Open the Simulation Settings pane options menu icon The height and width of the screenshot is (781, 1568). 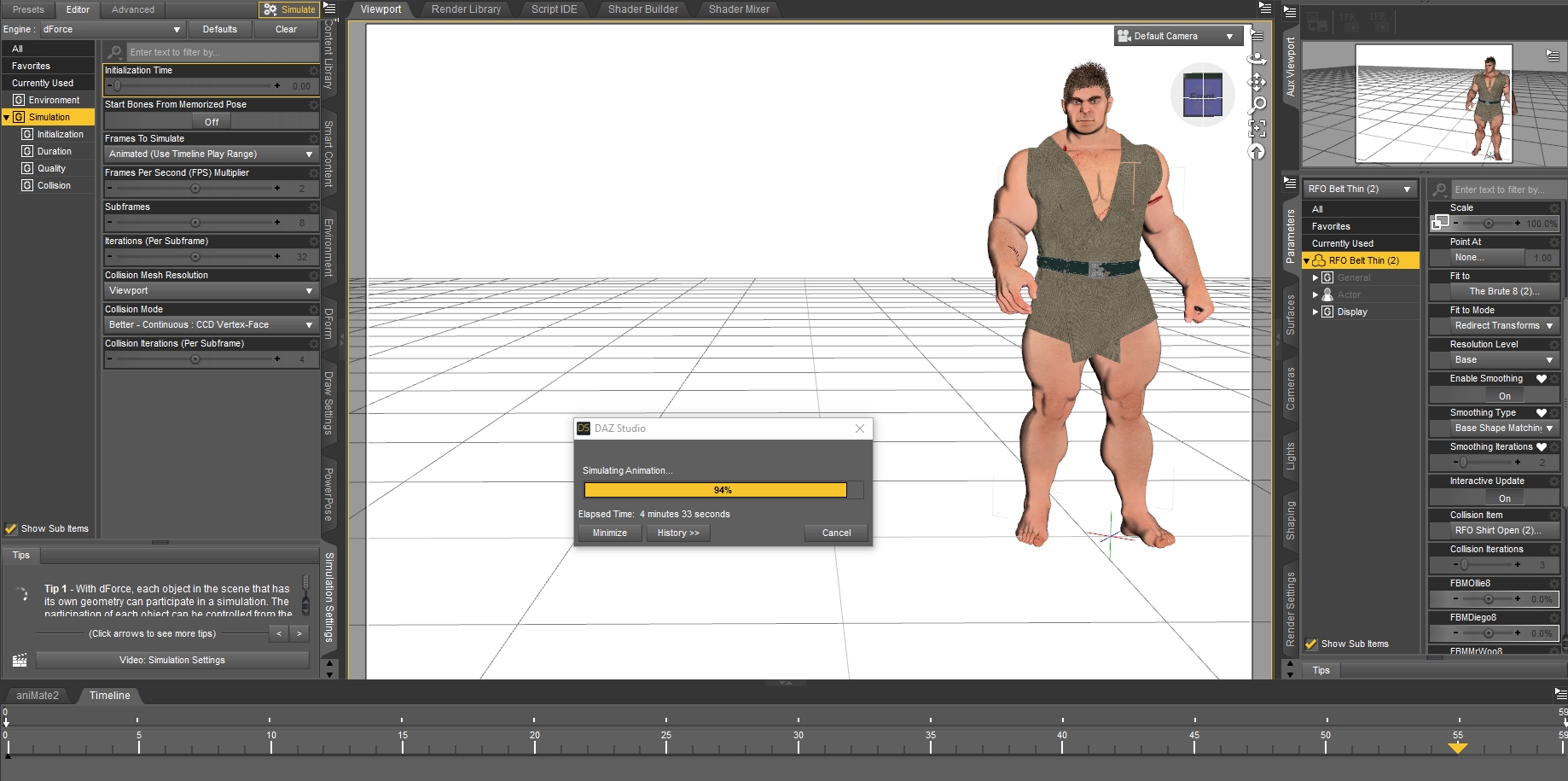[329, 9]
